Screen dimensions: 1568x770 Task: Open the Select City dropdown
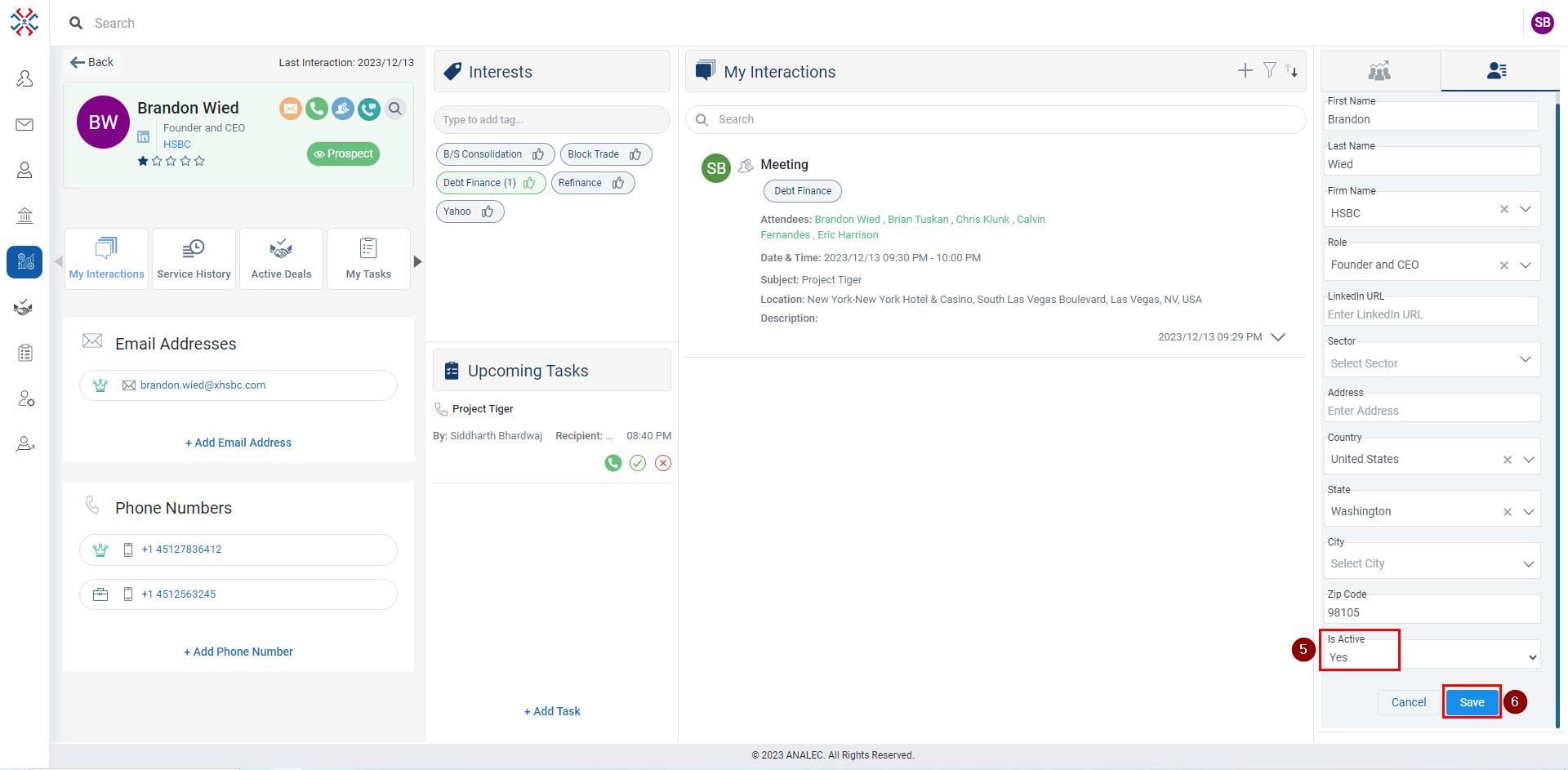(1529, 563)
